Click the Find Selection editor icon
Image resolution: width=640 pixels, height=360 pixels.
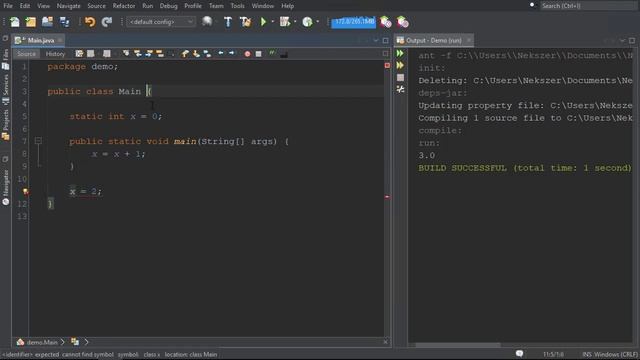[x=126, y=54]
